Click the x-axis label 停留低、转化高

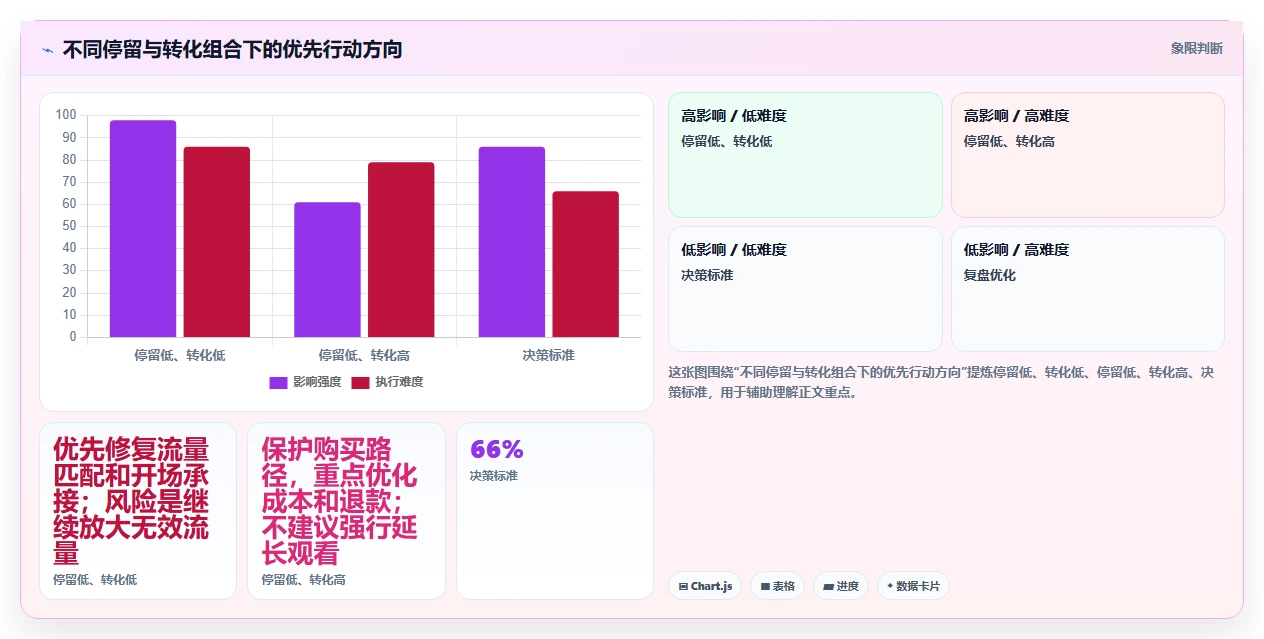pyautogui.click(x=364, y=355)
